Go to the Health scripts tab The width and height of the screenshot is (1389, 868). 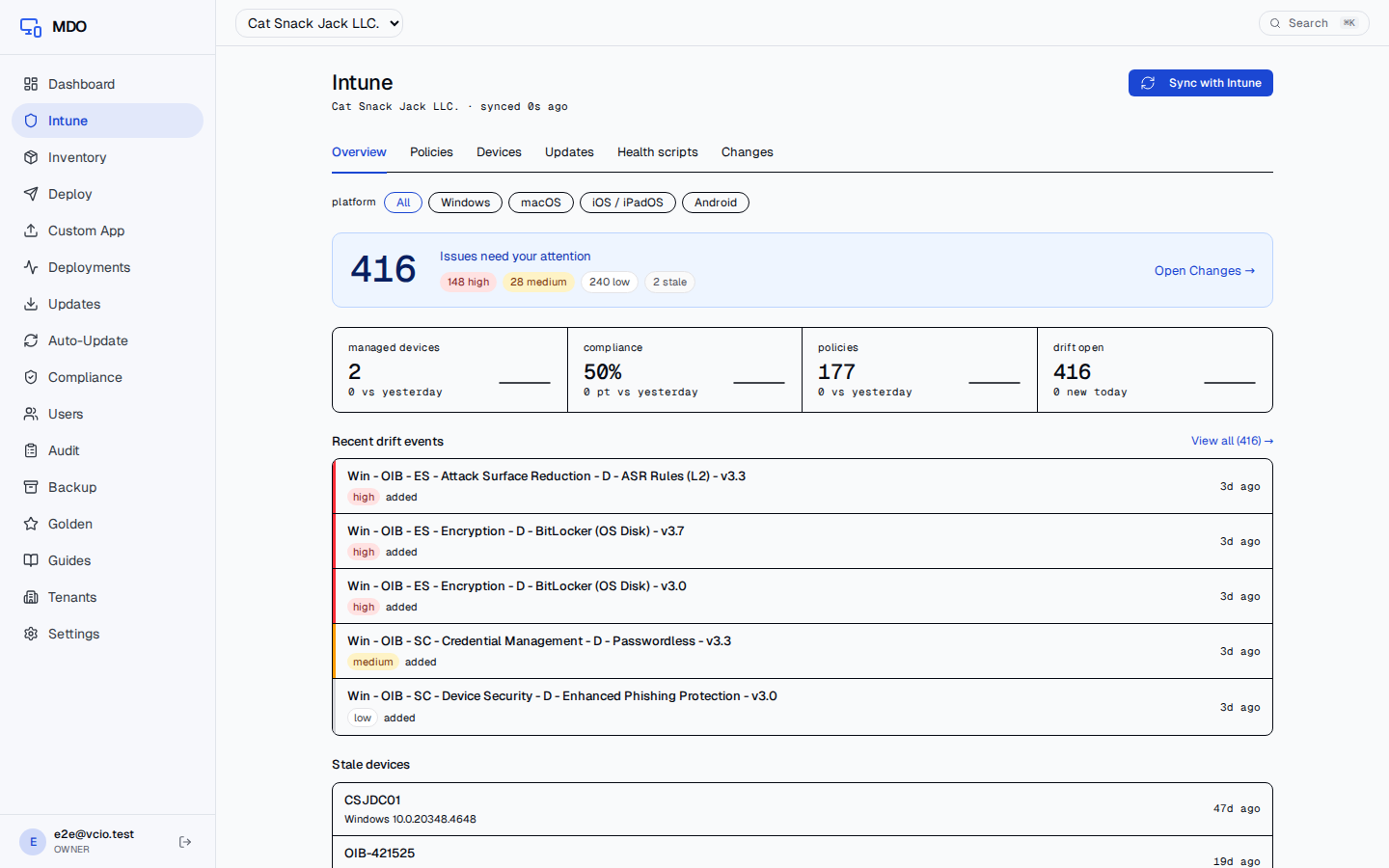tap(658, 152)
